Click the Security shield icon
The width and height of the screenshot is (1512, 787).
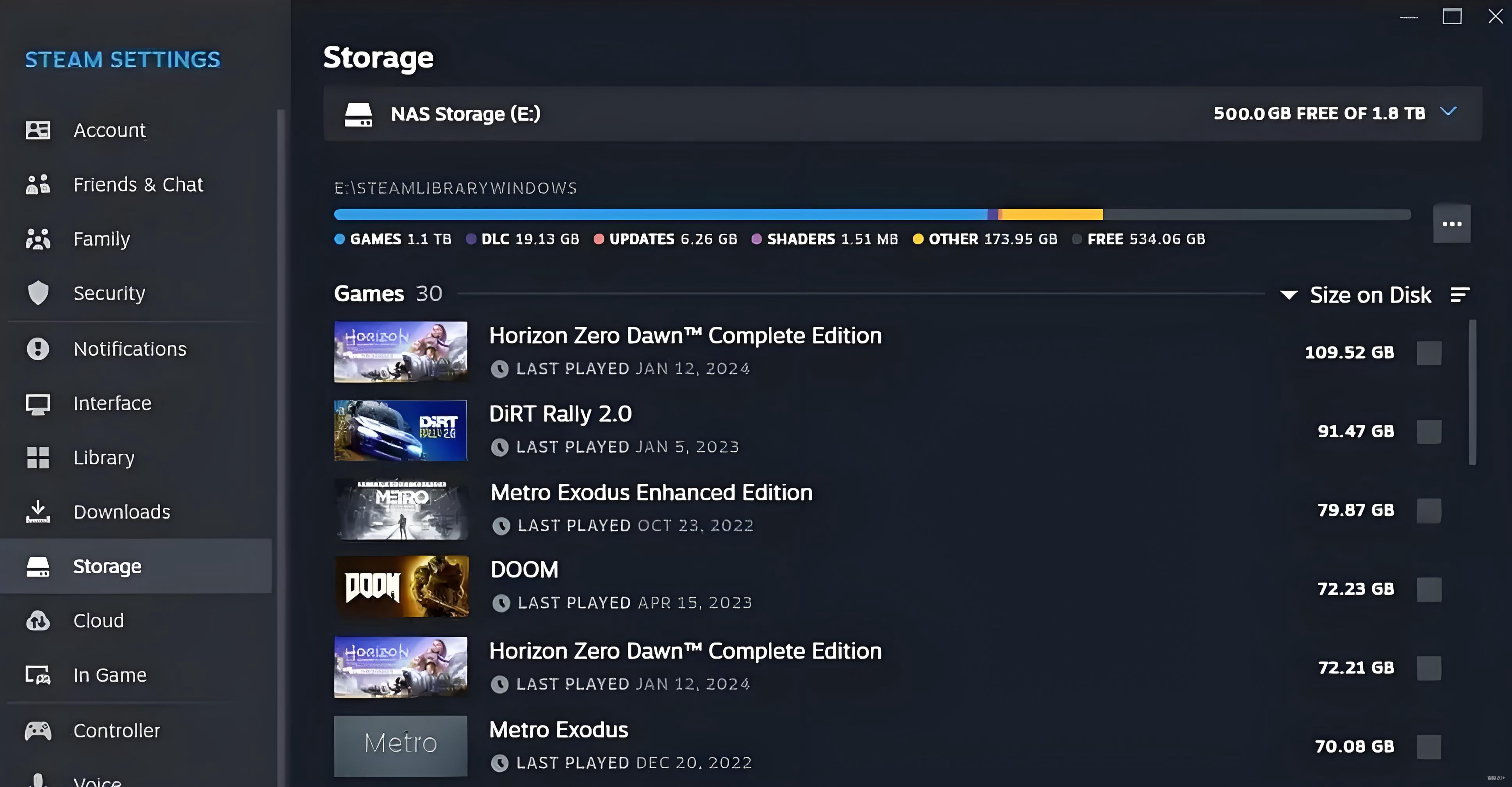[x=38, y=293]
